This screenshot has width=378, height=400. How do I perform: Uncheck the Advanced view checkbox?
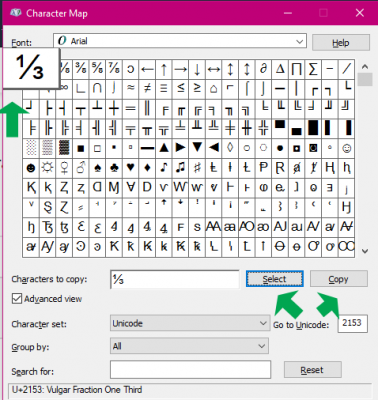(17, 298)
